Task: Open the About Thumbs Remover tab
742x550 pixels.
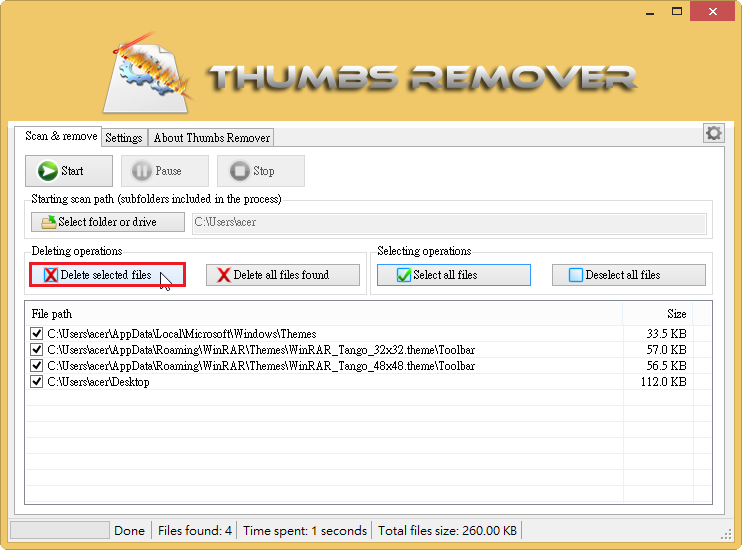Action: tap(211, 138)
